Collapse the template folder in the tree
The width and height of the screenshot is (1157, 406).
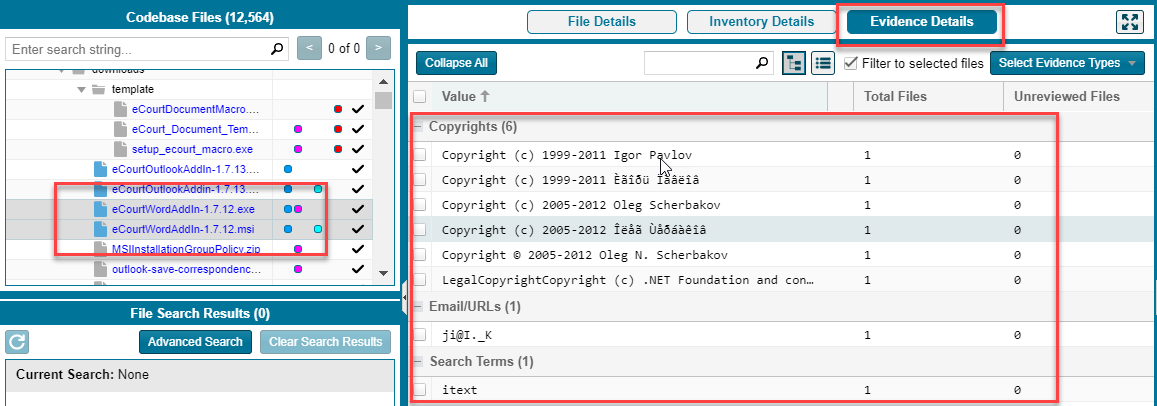(82, 89)
